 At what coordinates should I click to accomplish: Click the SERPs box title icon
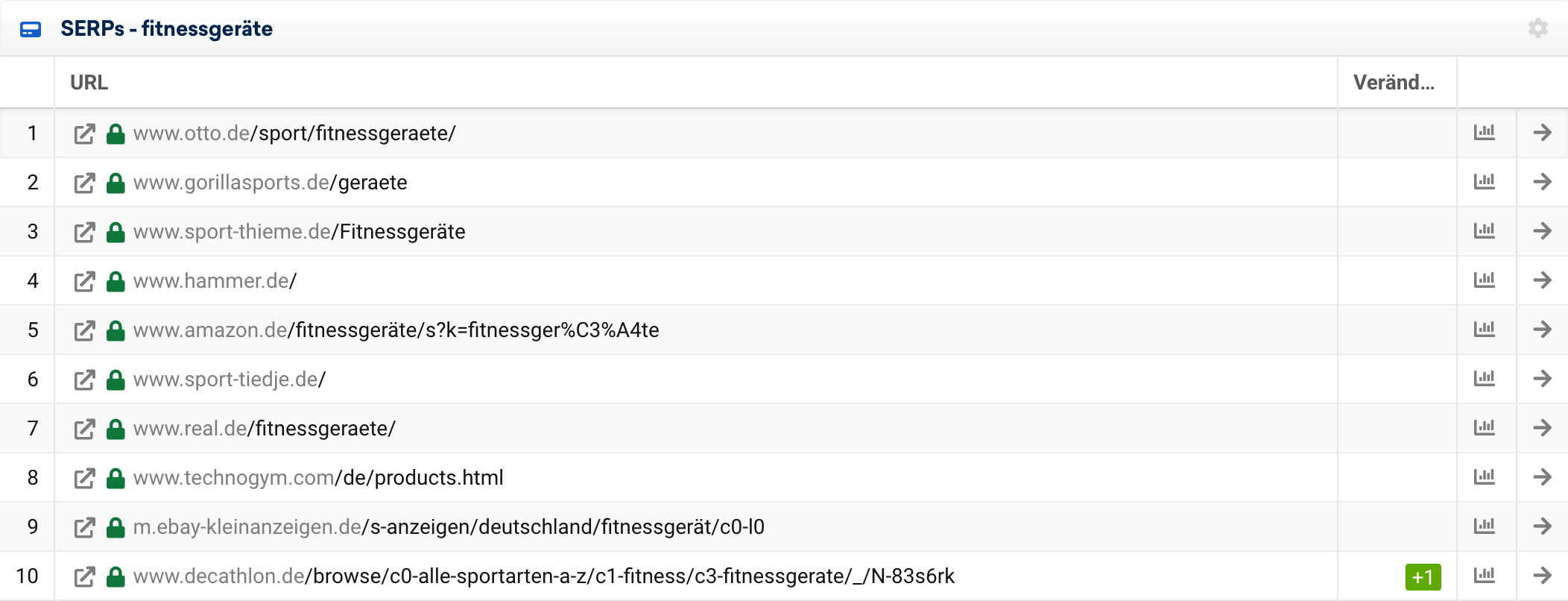point(31,29)
